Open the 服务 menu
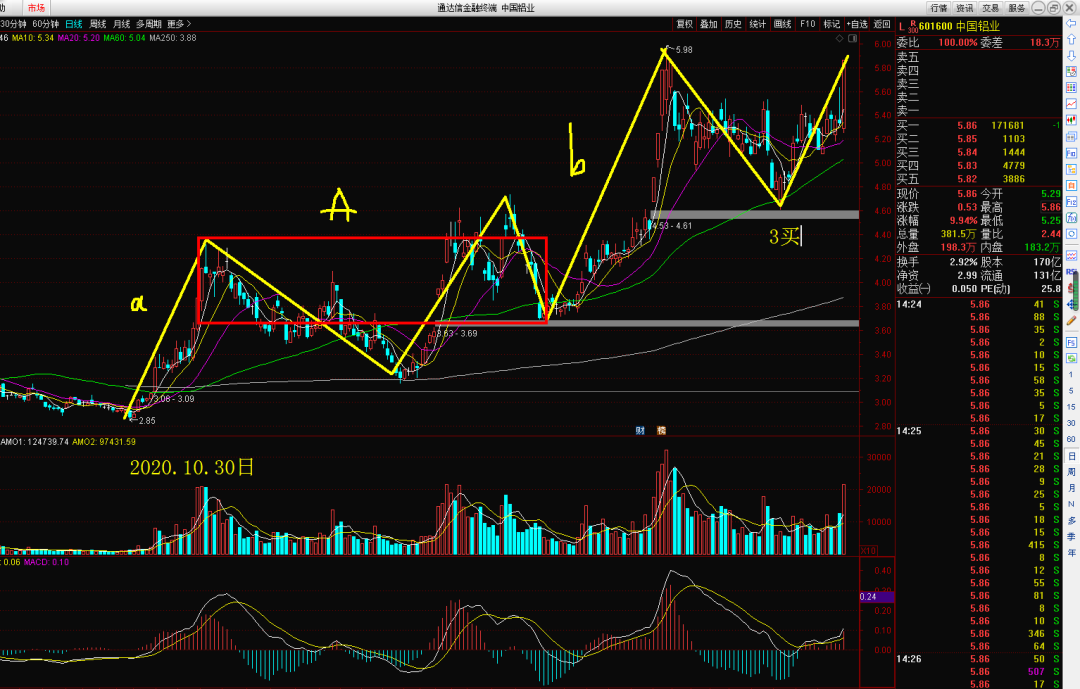The width and height of the screenshot is (1080, 689). pos(1017,8)
